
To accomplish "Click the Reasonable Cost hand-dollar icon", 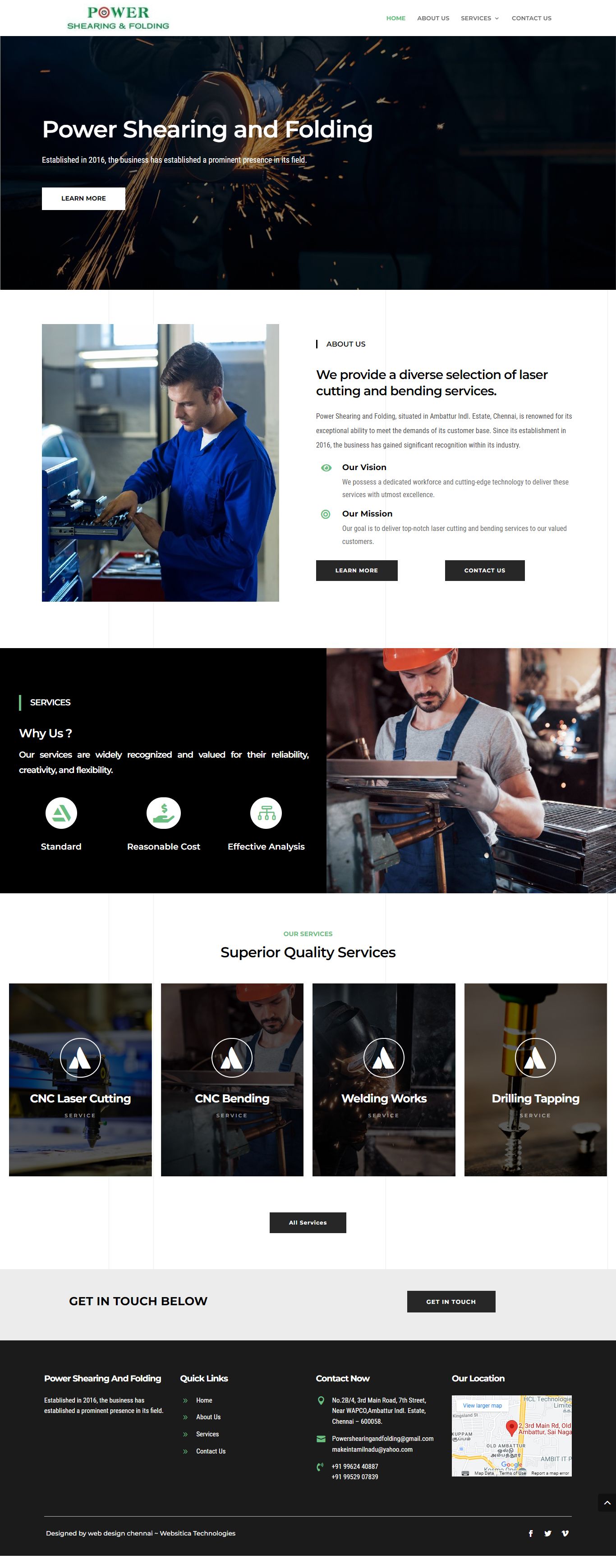I will tap(163, 813).
